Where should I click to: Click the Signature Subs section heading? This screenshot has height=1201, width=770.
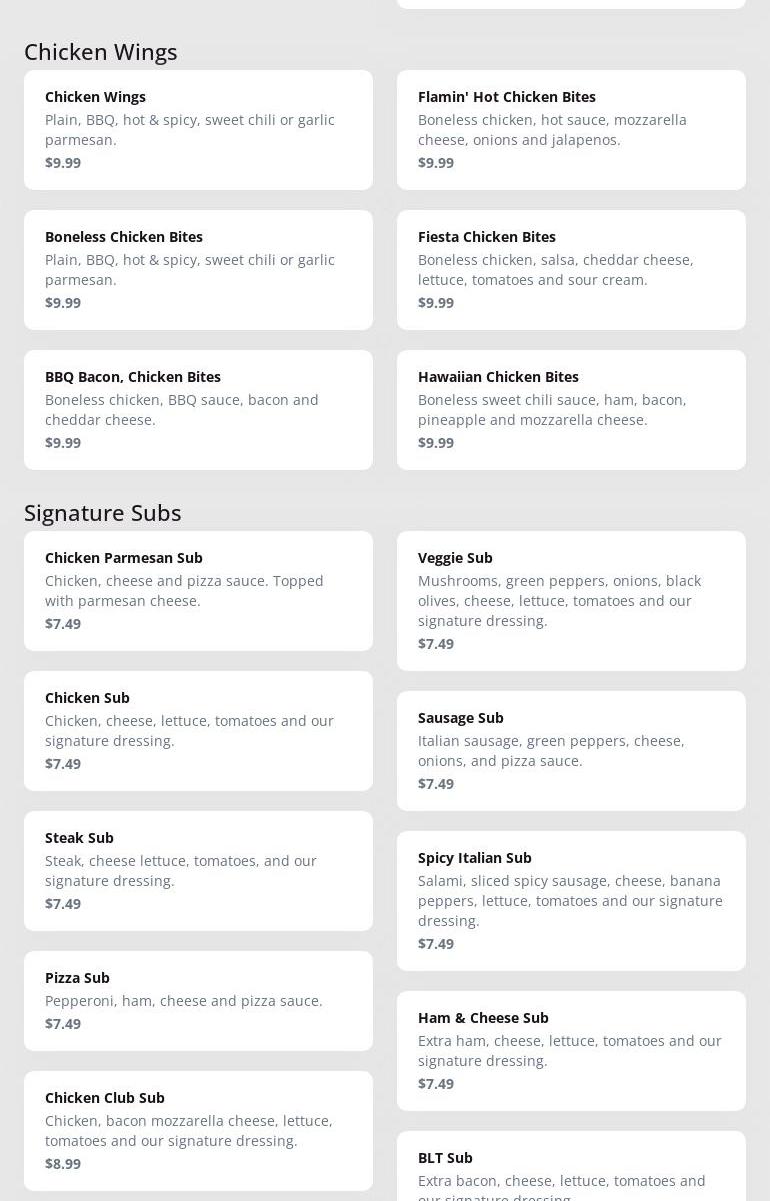pos(103,512)
